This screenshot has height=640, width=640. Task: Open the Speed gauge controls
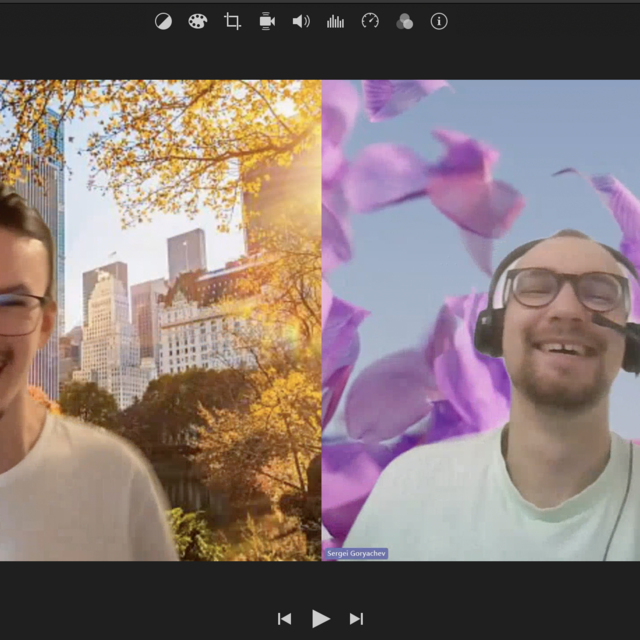pos(370,21)
